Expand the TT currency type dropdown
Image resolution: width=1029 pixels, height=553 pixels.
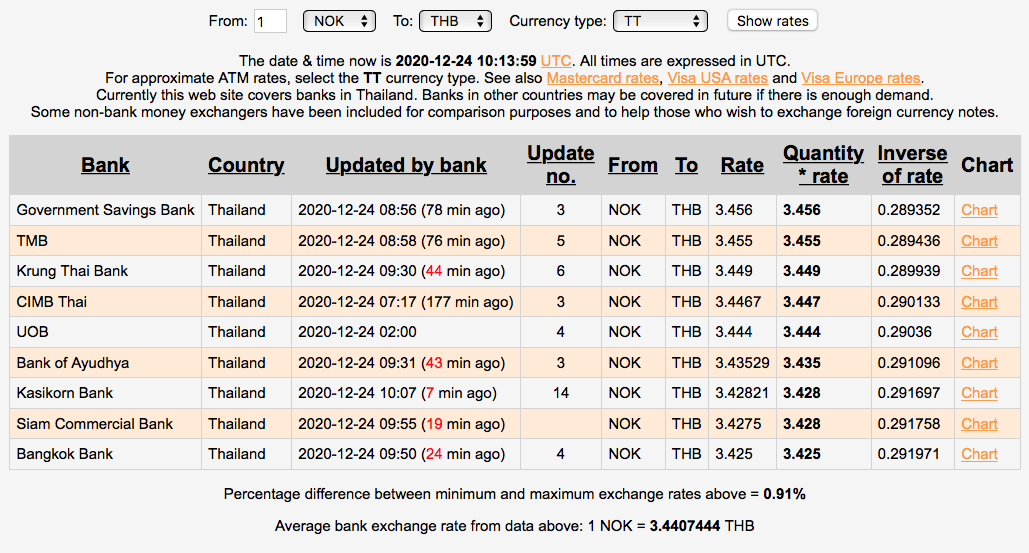point(659,21)
